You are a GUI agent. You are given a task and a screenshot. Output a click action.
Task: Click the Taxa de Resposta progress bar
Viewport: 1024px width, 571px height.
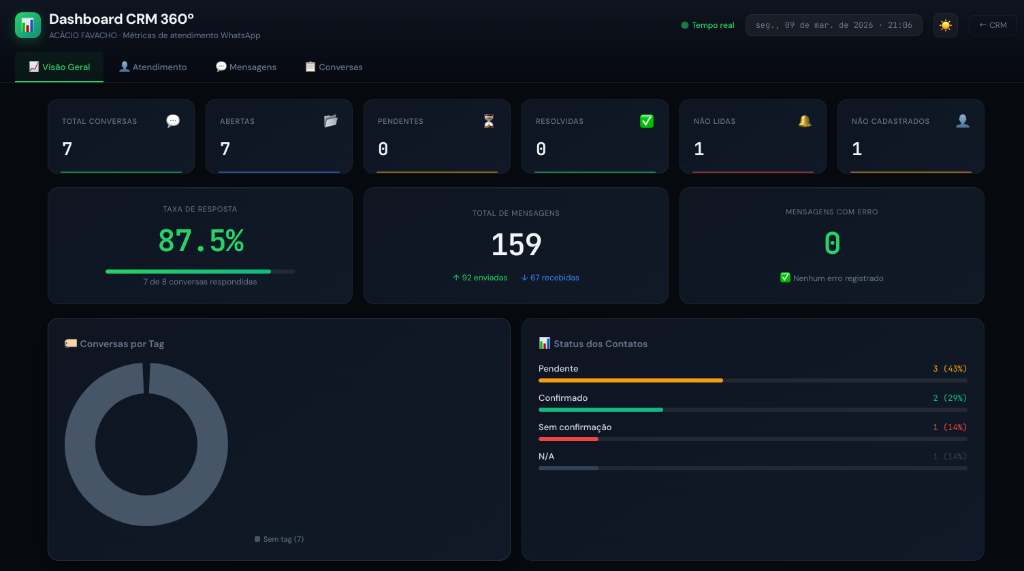click(x=200, y=271)
